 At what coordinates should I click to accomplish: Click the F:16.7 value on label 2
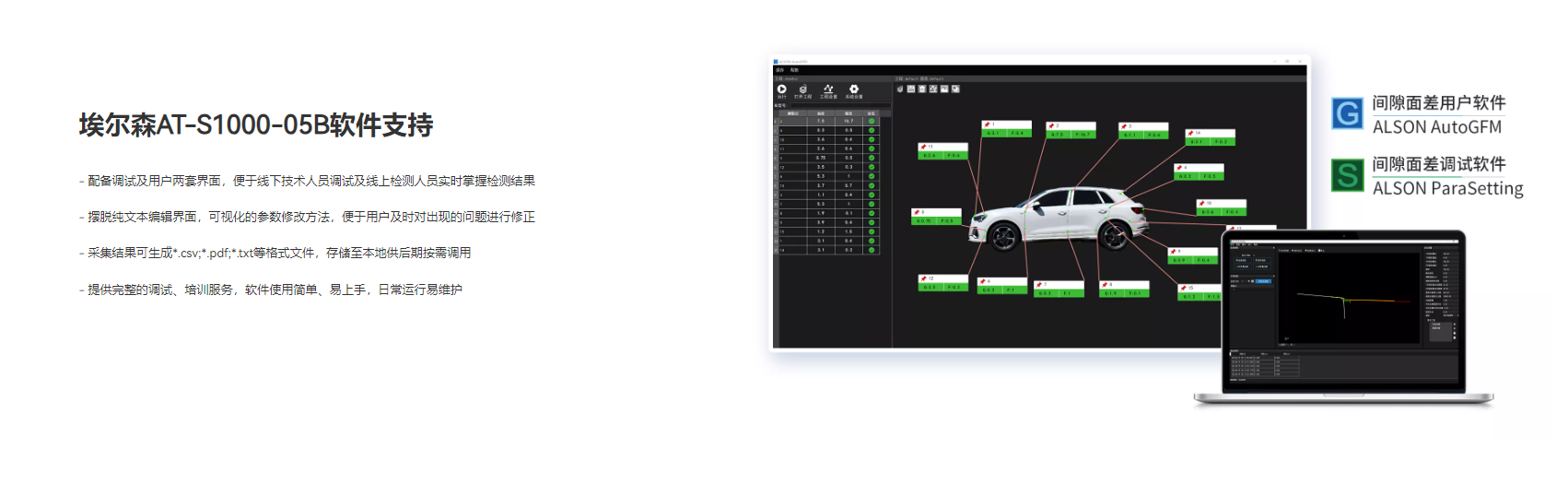coord(1083,135)
